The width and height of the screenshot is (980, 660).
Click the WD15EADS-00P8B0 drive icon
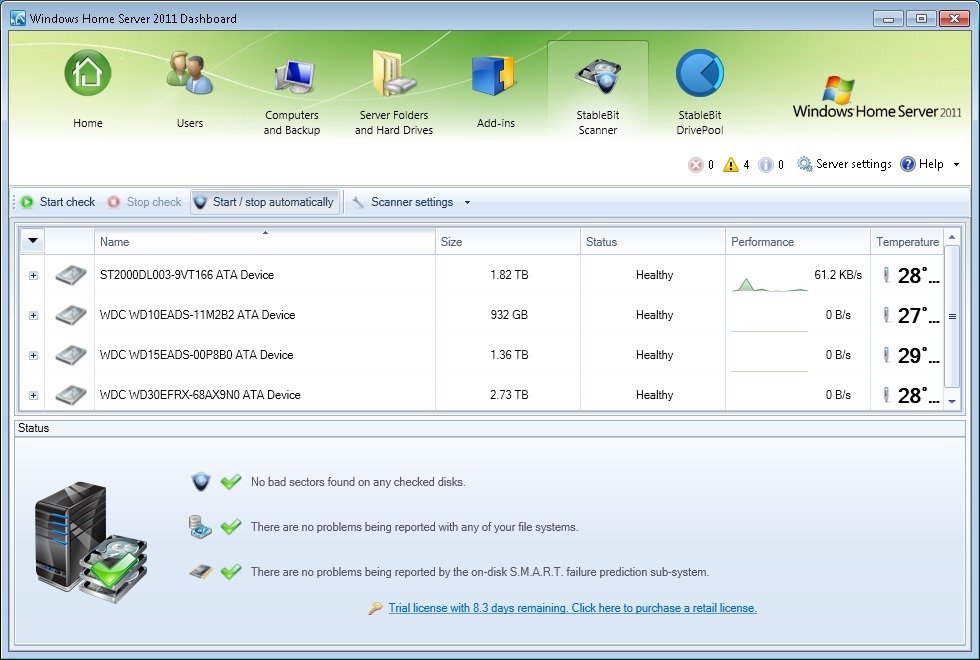coord(71,355)
